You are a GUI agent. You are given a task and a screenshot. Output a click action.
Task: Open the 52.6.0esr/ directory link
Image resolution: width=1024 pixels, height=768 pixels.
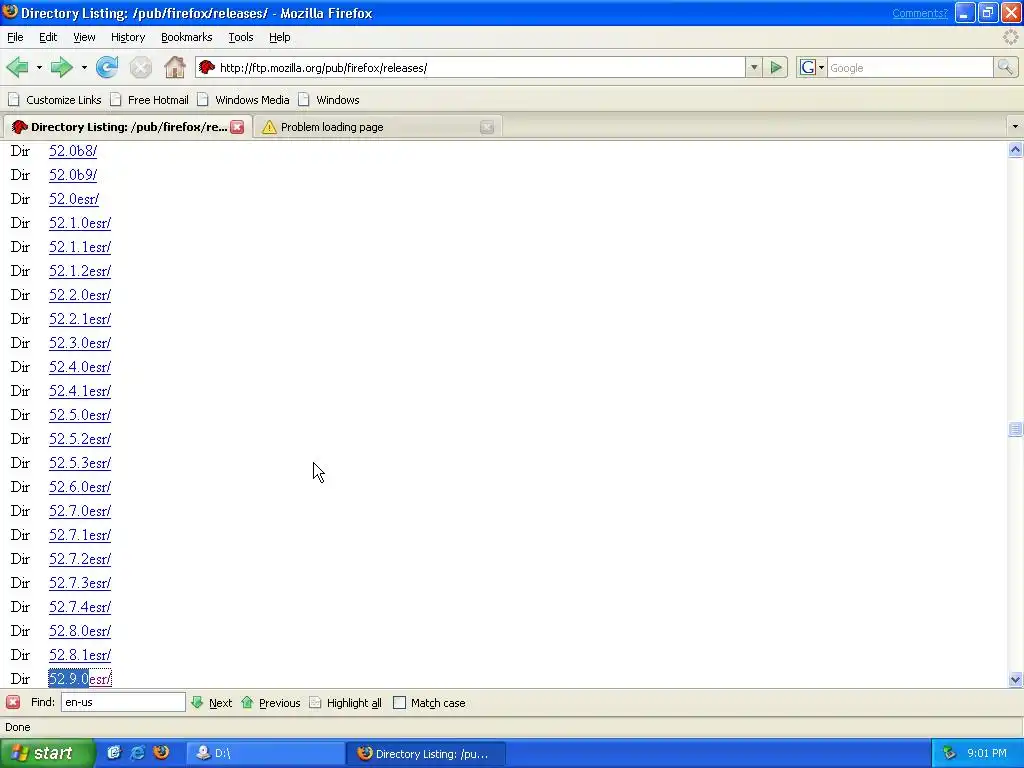pos(80,487)
